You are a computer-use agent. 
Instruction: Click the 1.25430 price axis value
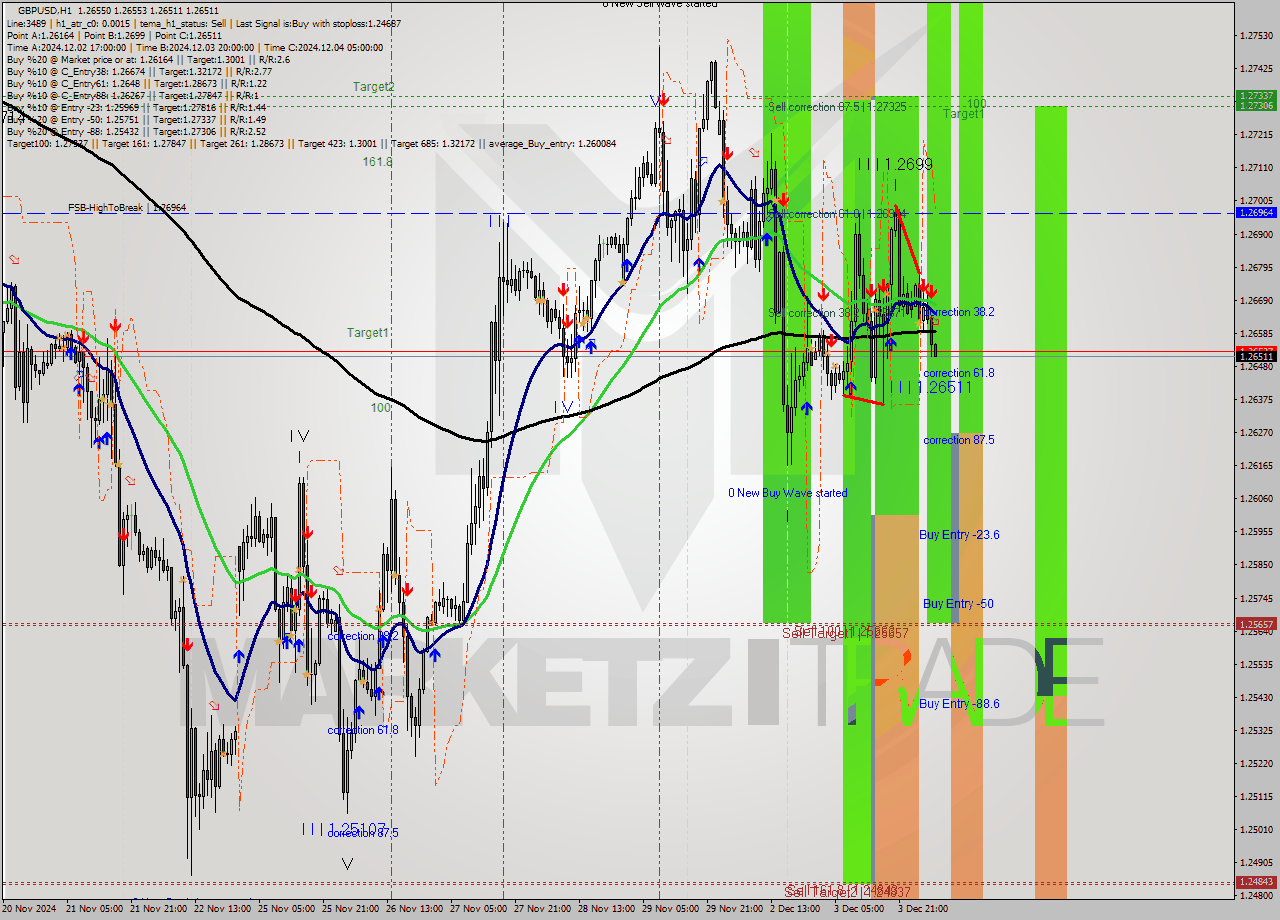pyautogui.click(x=1255, y=698)
